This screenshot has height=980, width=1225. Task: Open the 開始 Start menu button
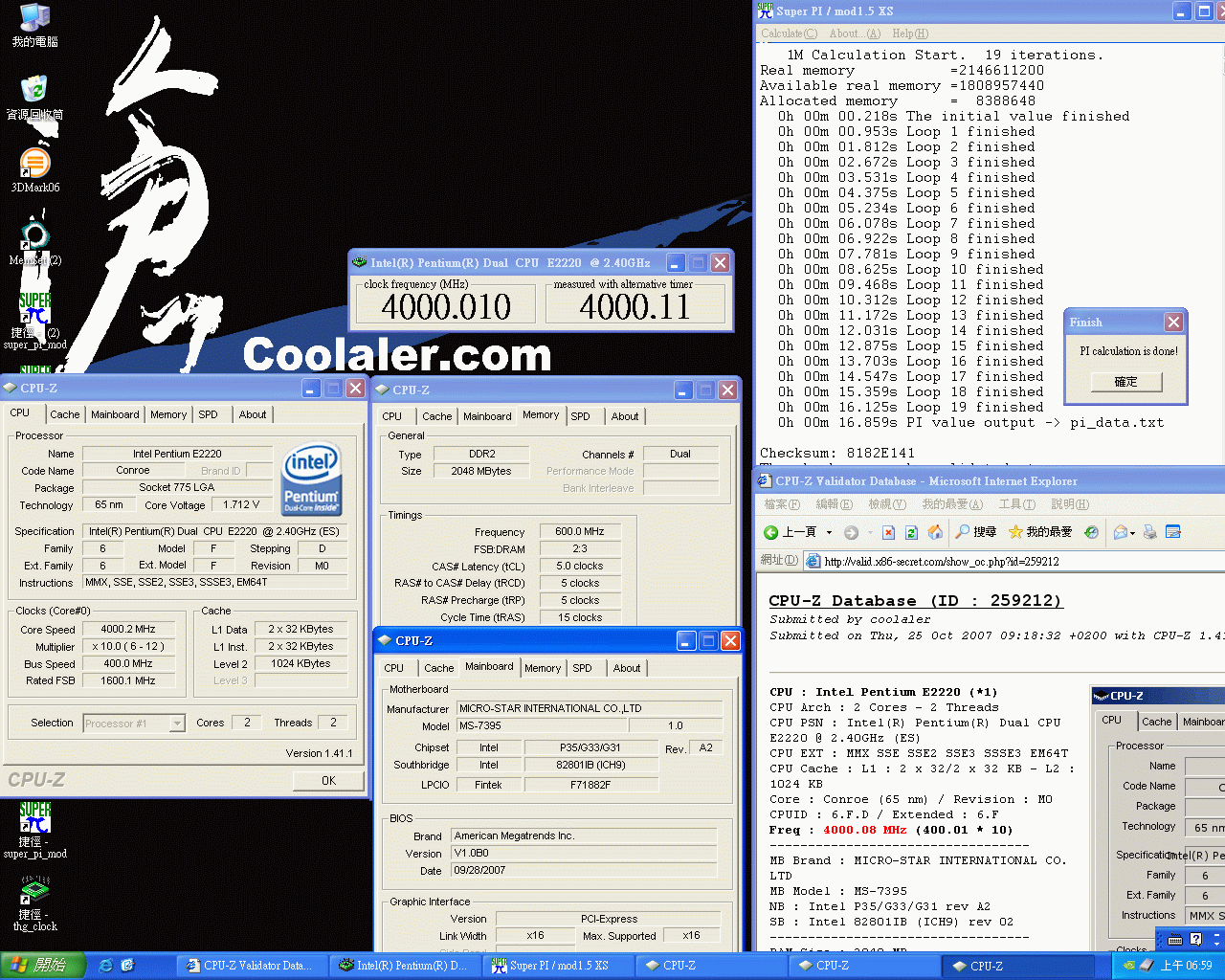click(x=44, y=966)
